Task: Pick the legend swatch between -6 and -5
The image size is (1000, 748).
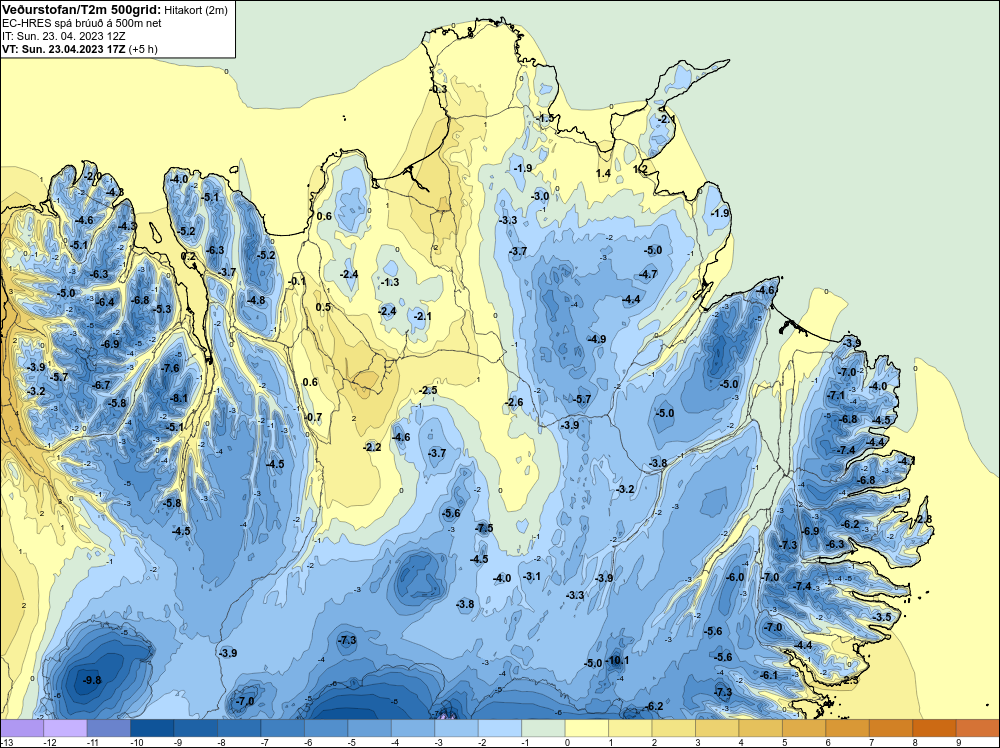Action: point(326,728)
